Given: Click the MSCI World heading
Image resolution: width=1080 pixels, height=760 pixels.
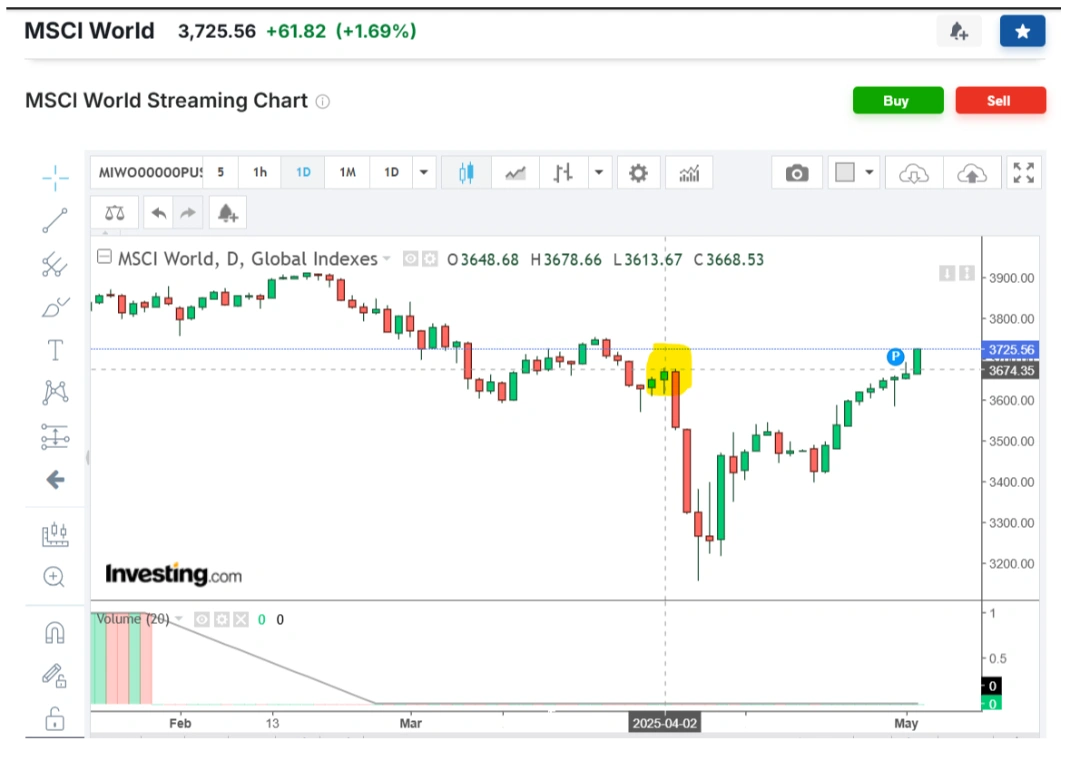Looking at the screenshot, I should click(90, 31).
